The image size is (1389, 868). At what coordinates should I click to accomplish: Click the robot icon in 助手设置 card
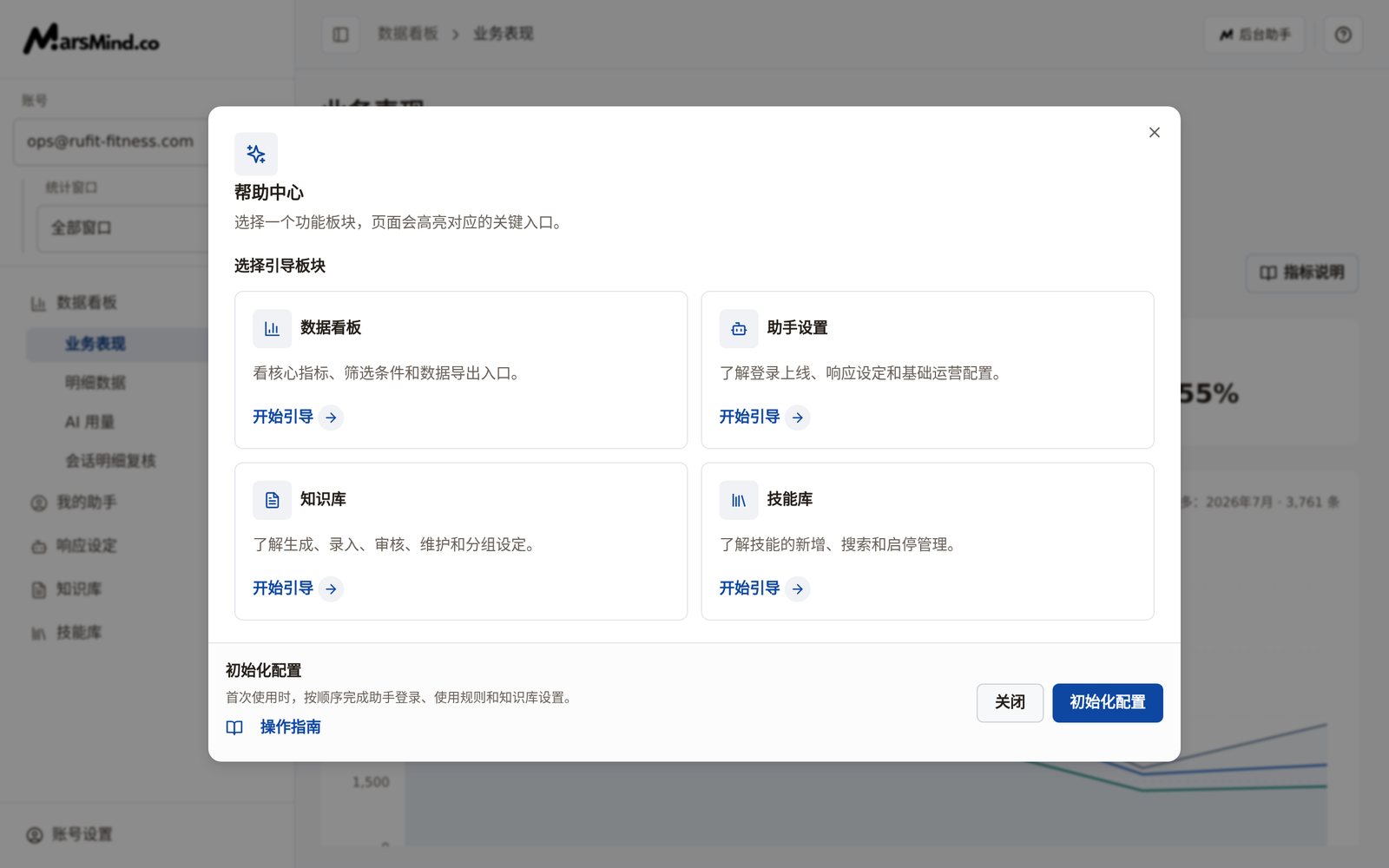739,329
